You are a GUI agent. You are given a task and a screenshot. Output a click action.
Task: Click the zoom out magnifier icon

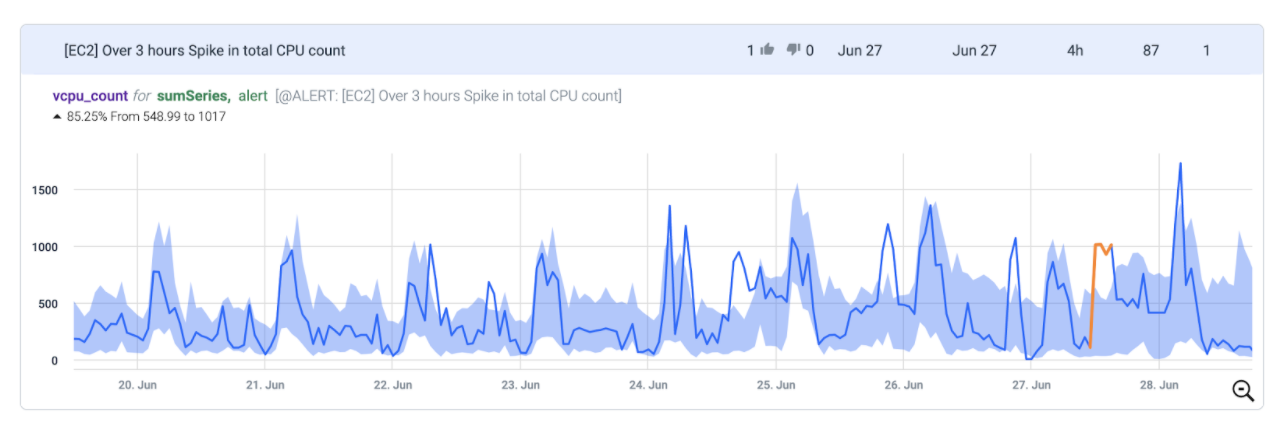click(x=1243, y=391)
